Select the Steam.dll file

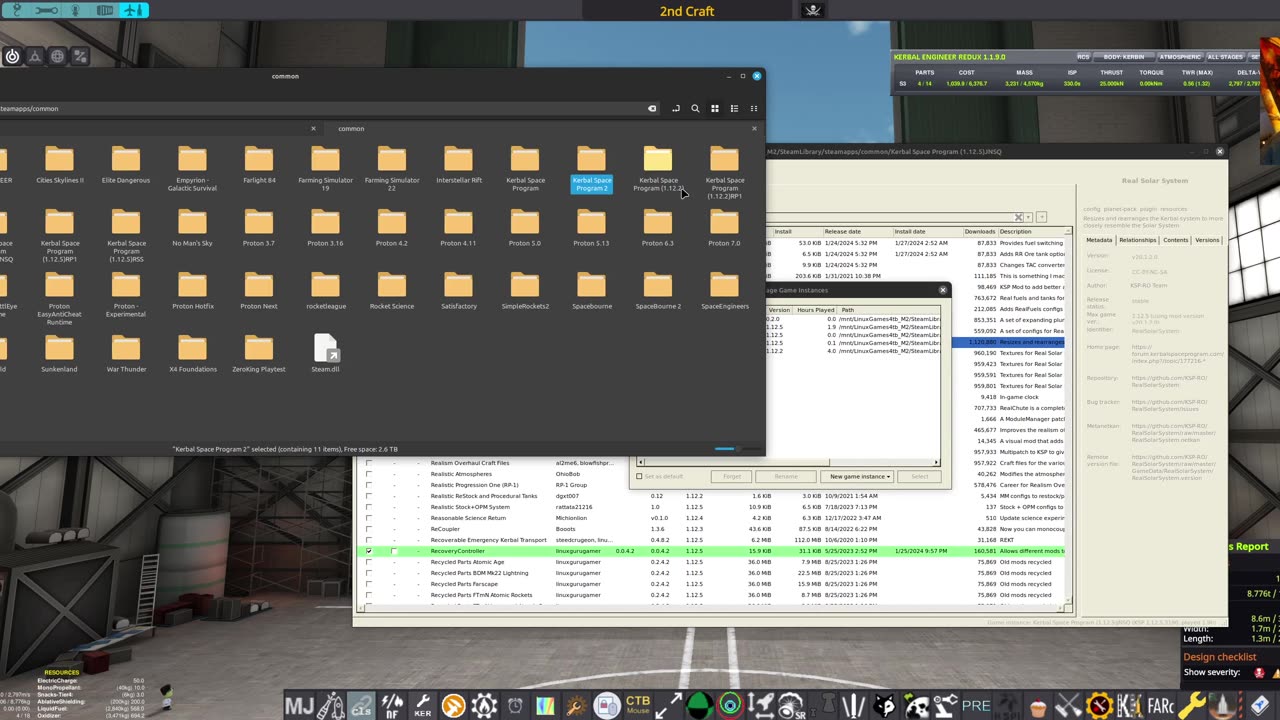coord(326,355)
